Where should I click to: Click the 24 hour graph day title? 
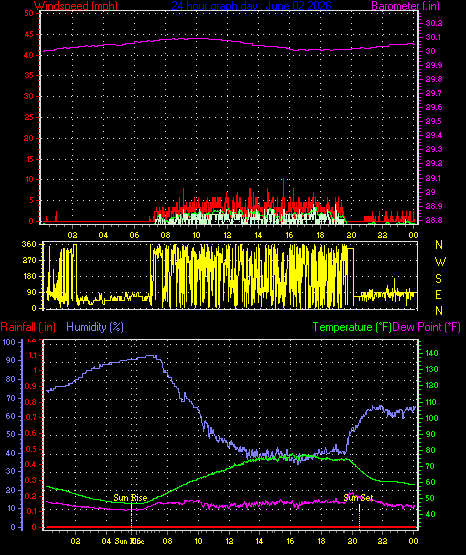pos(251,6)
